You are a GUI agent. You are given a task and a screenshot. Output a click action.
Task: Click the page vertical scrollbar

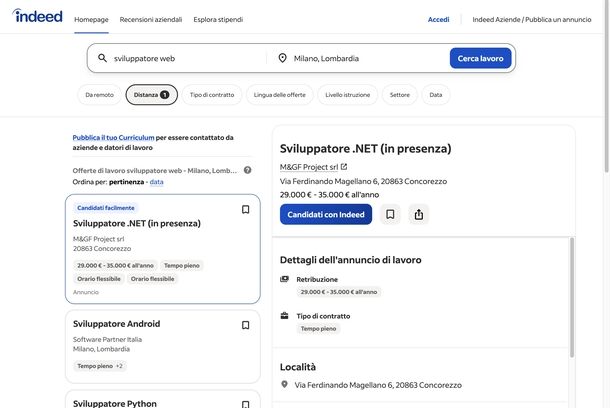point(607,86)
